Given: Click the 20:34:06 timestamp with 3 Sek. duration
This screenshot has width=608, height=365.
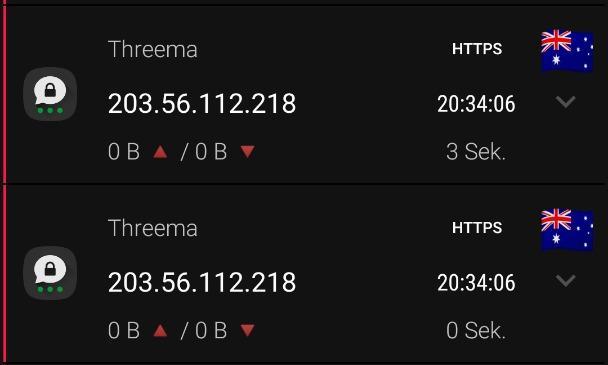Looking at the screenshot, I should (x=476, y=104).
